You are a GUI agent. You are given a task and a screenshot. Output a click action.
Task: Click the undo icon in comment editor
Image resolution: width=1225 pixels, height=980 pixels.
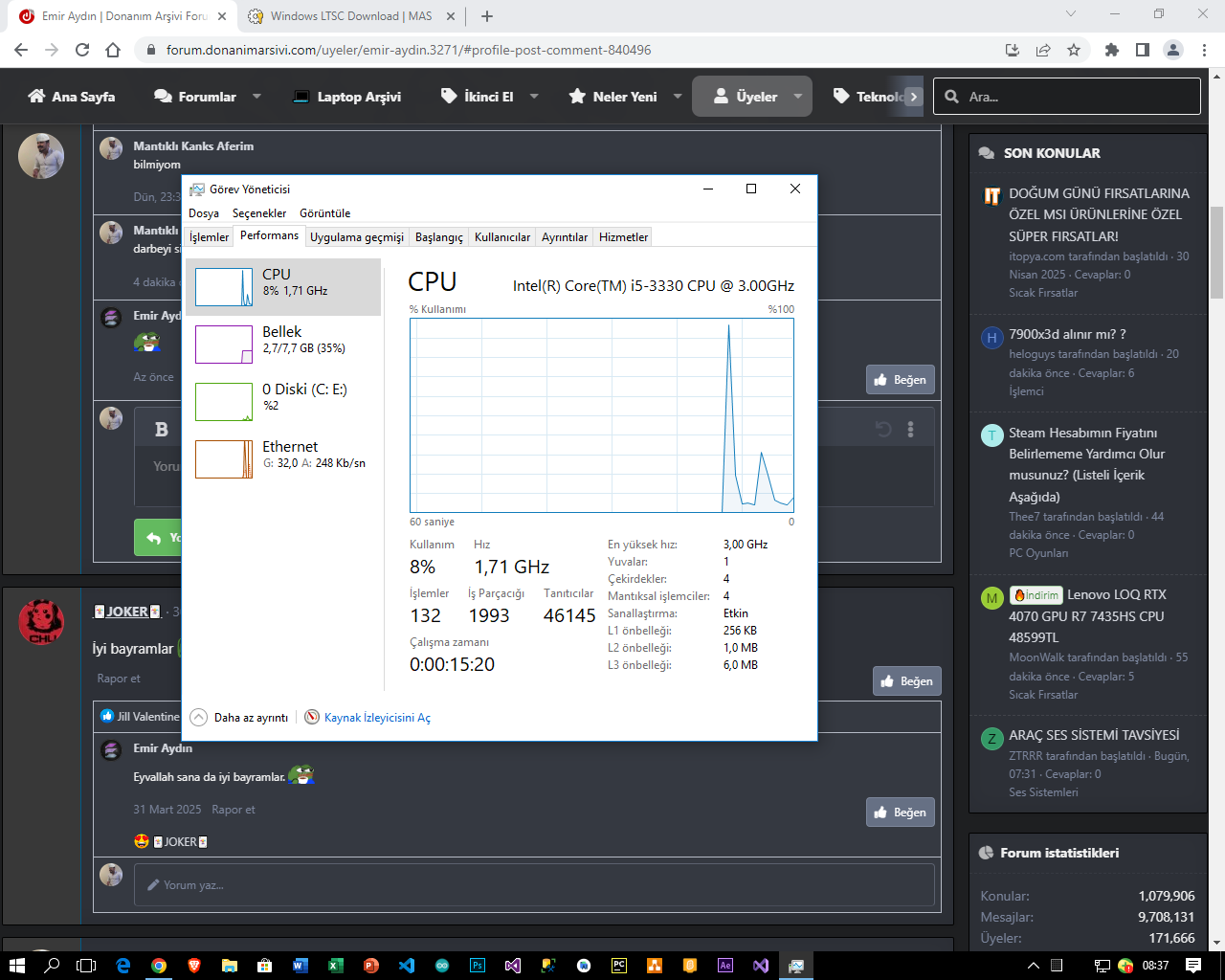[x=883, y=430]
